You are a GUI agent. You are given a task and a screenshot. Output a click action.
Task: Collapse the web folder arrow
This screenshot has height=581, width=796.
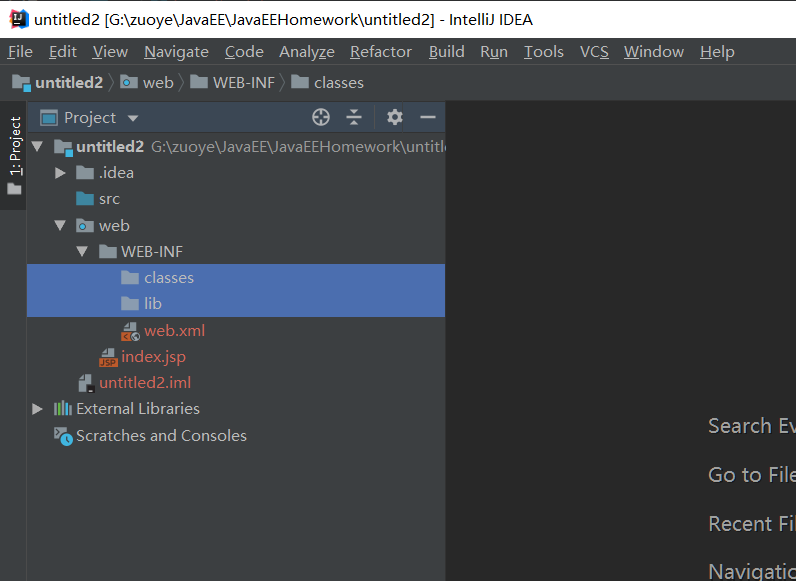click(60, 225)
